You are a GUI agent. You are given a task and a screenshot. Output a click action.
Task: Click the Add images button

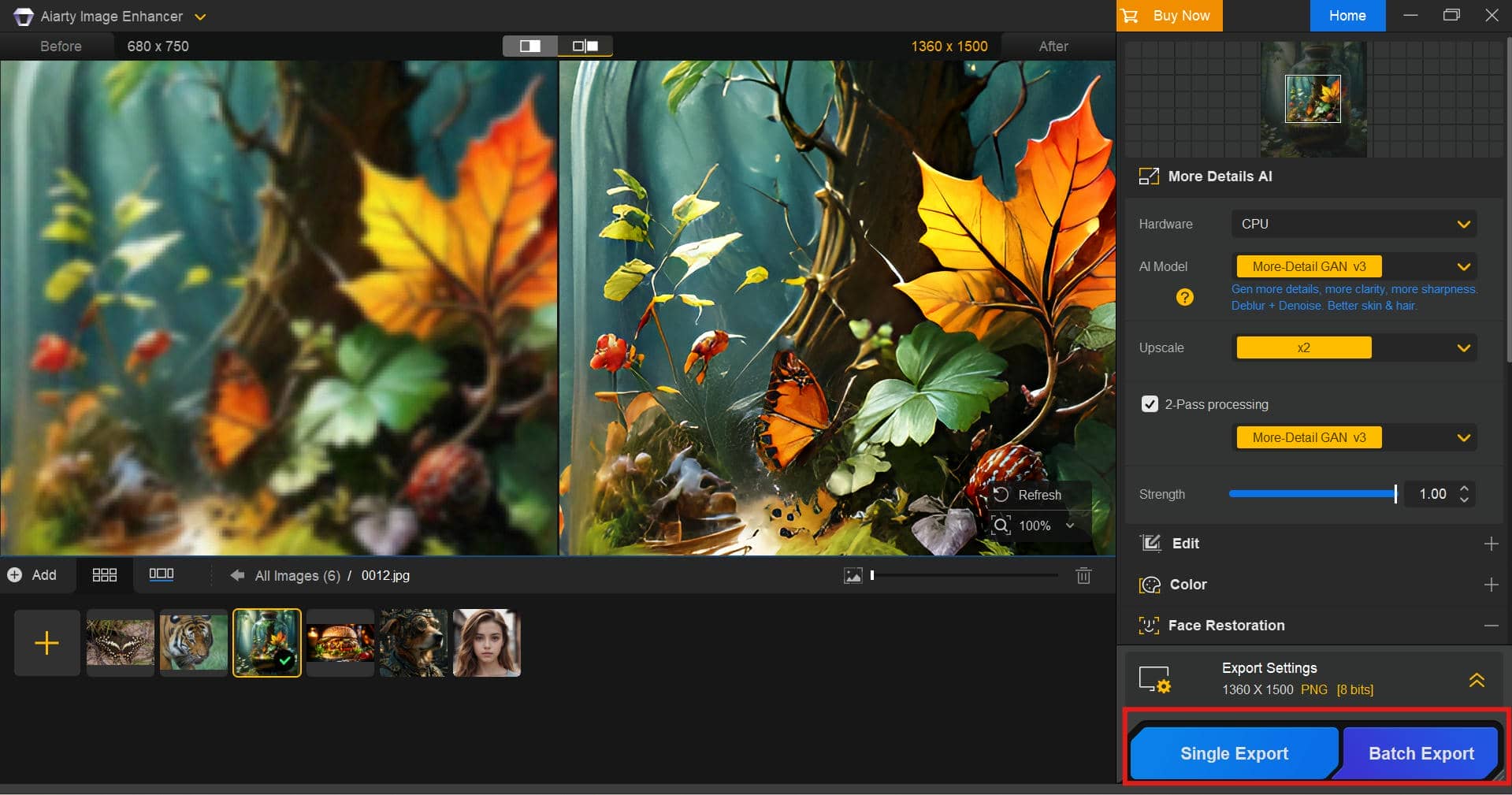(x=32, y=575)
